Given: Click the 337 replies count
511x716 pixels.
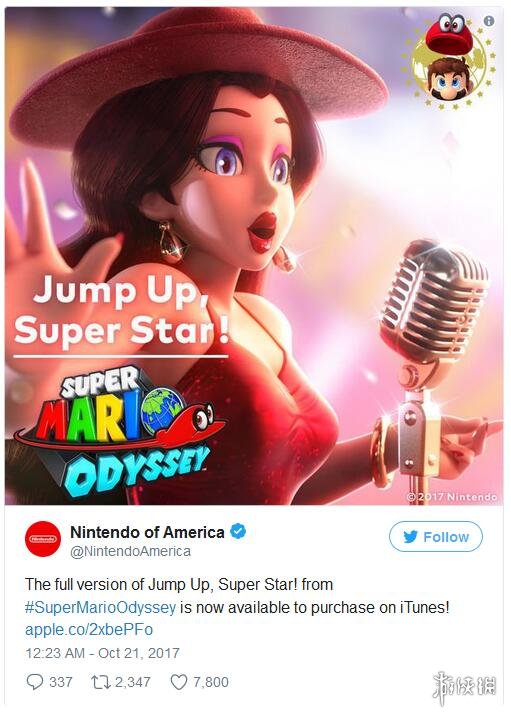Looking at the screenshot, I should (61, 682).
